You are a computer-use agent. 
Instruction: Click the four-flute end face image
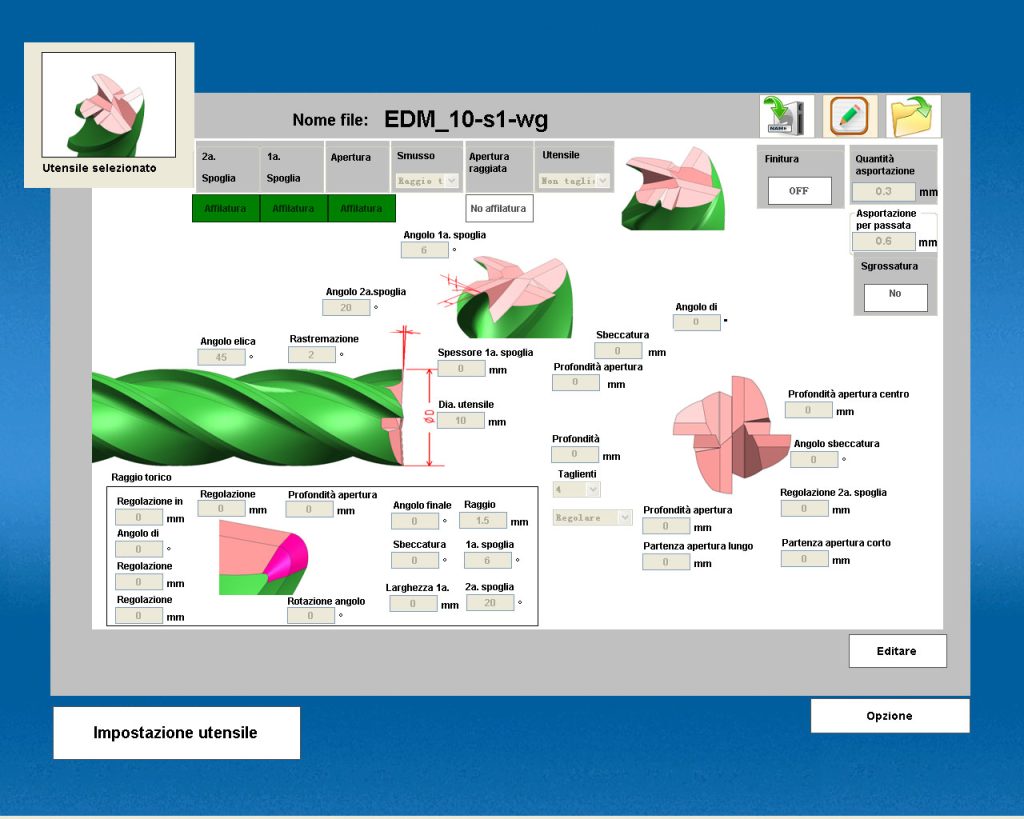[731, 436]
